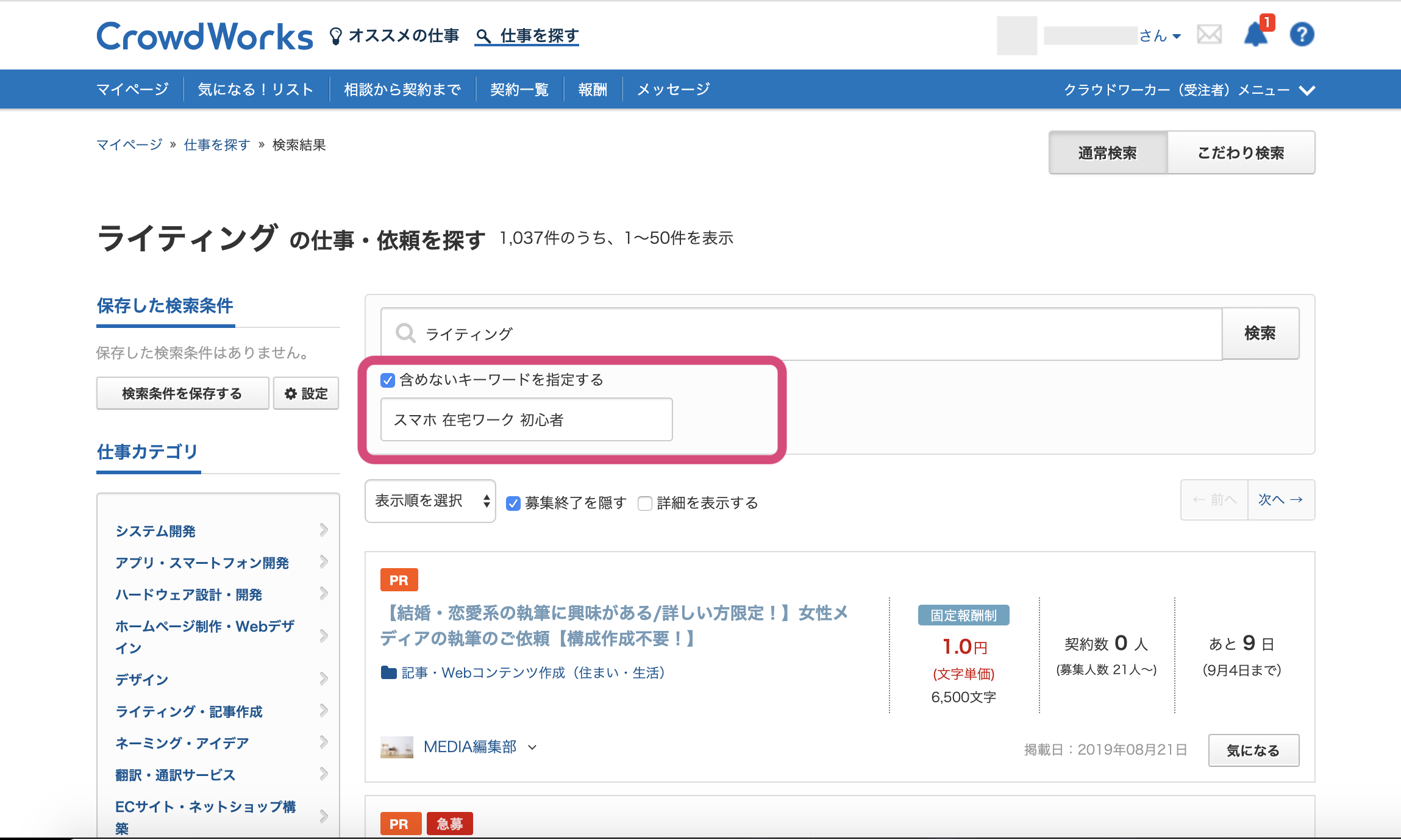Open the mail envelope icon
Image resolution: width=1401 pixels, height=840 pixels.
tap(1209, 35)
